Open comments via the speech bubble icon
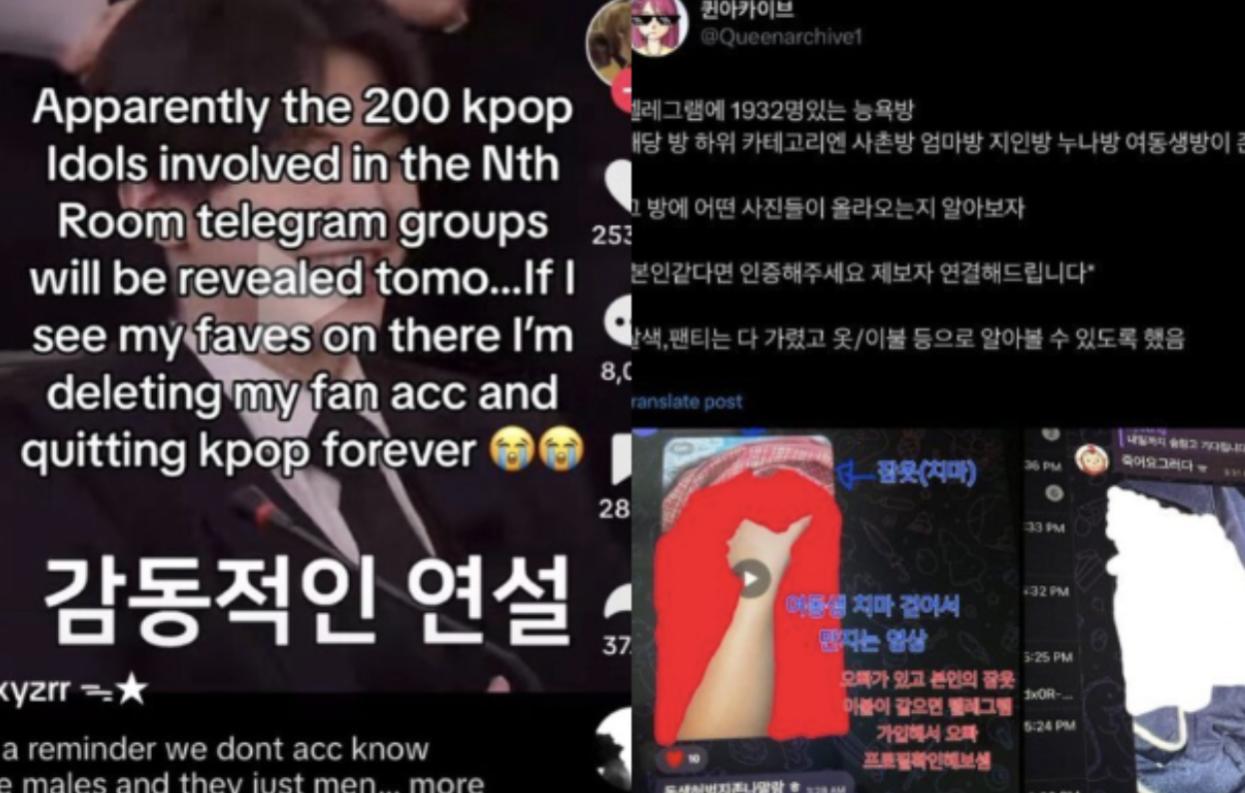This screenshot has height=793, width=1245. click(x=619, y=322)
